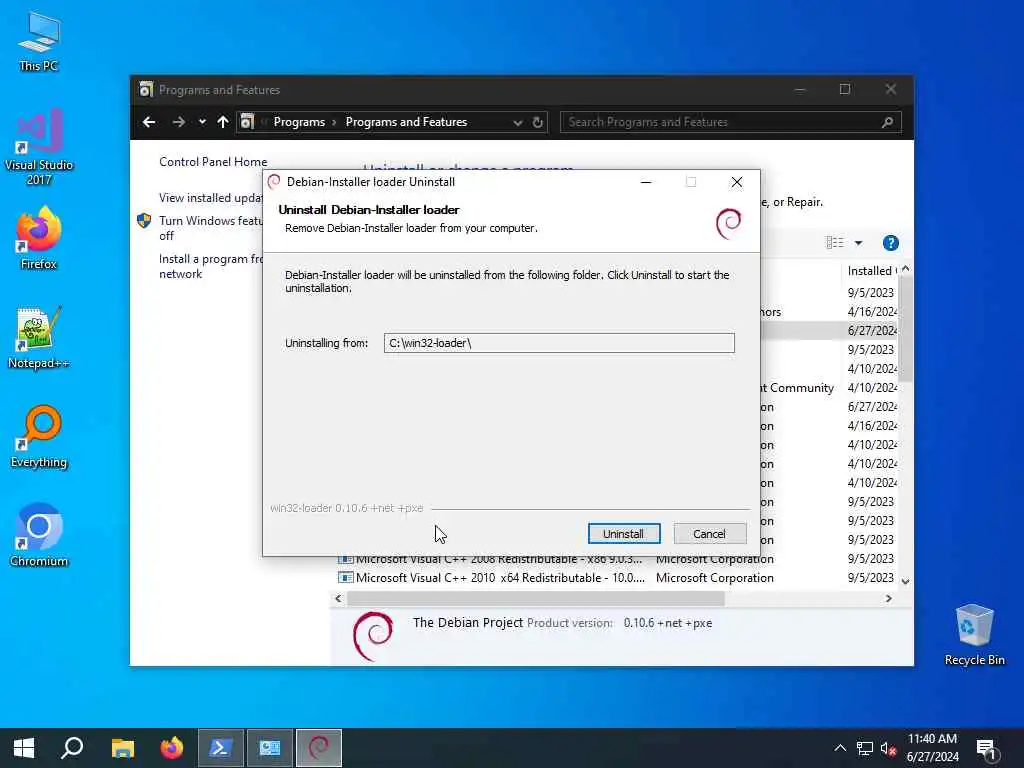This screenshot has height=768, width=1024.
Task: Switch to Debian uninstaller taskbar item
Action: [319, 748]
